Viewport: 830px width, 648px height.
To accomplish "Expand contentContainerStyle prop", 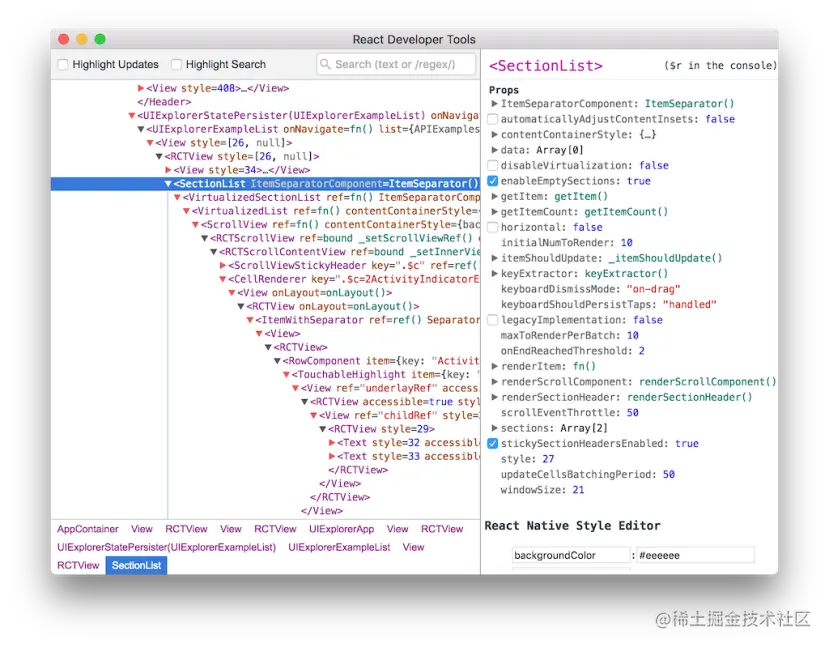I will 494,134.
